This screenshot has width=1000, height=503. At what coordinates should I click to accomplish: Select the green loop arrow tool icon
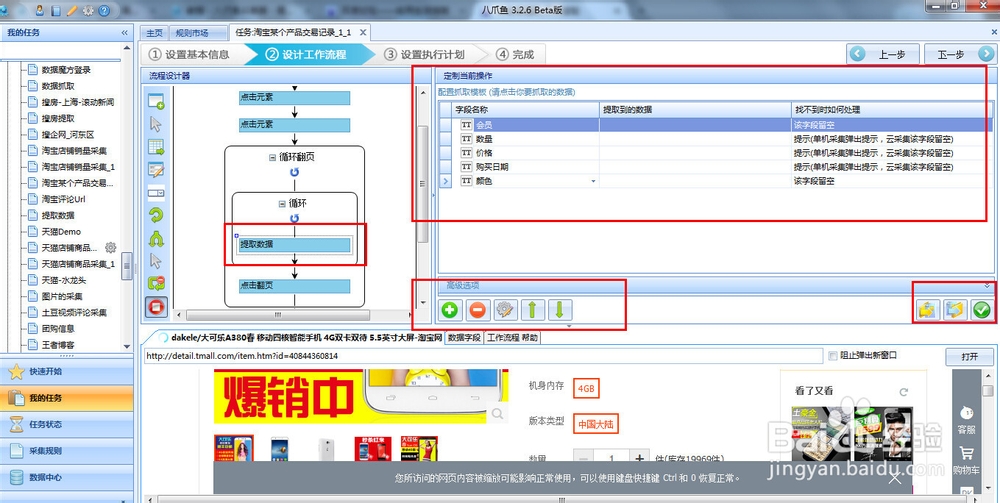pos(156,215)
